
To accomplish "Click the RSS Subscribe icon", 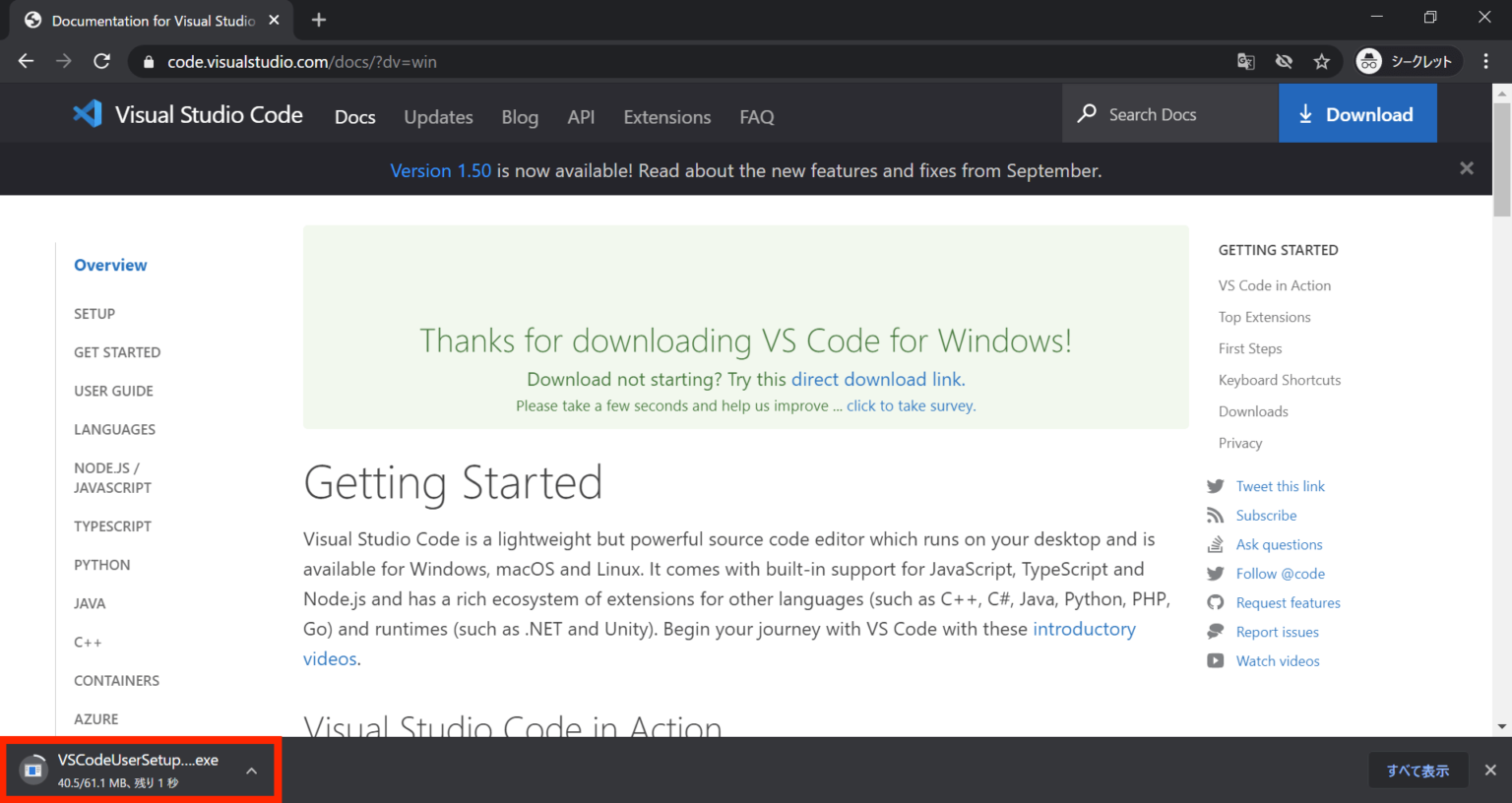I will 1216,515.
